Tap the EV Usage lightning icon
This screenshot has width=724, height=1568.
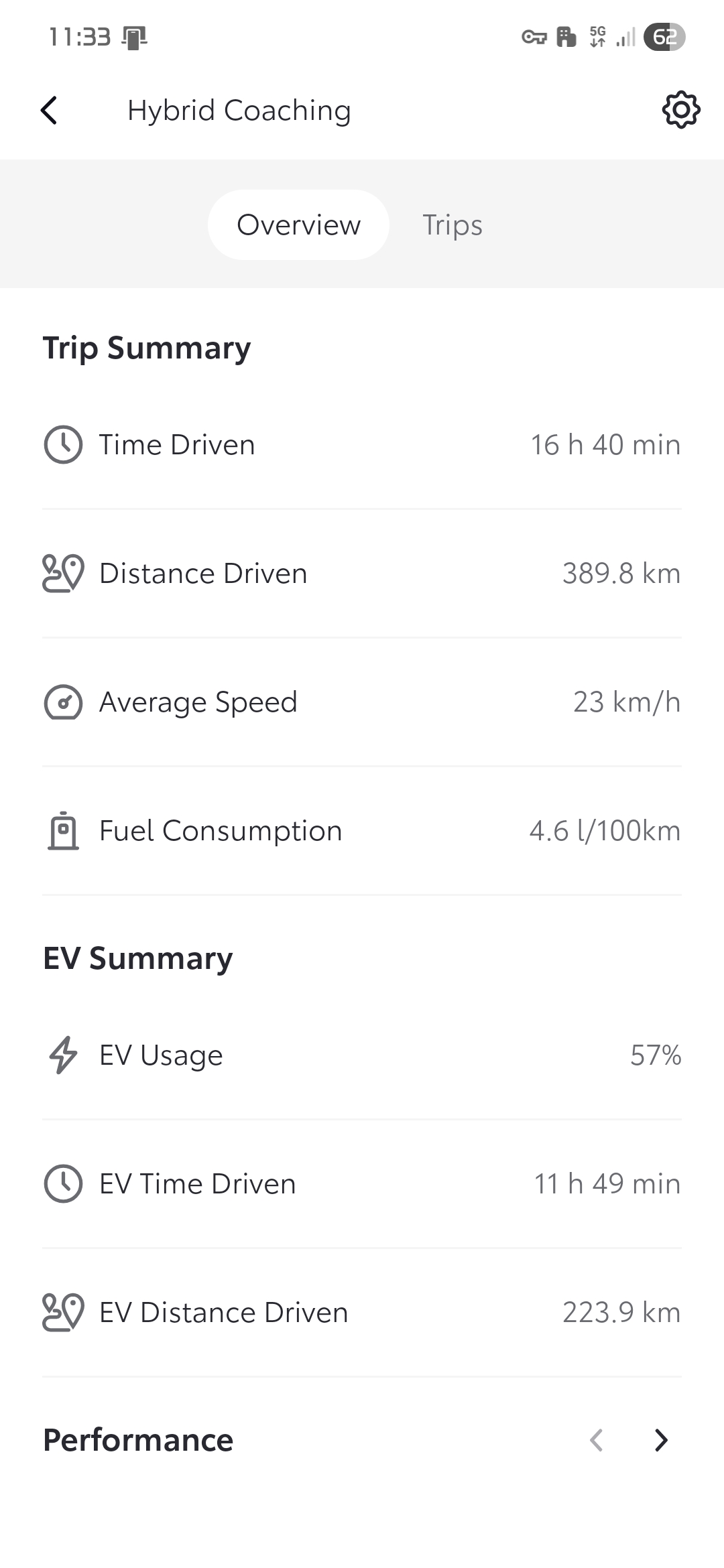(63, 1055)
